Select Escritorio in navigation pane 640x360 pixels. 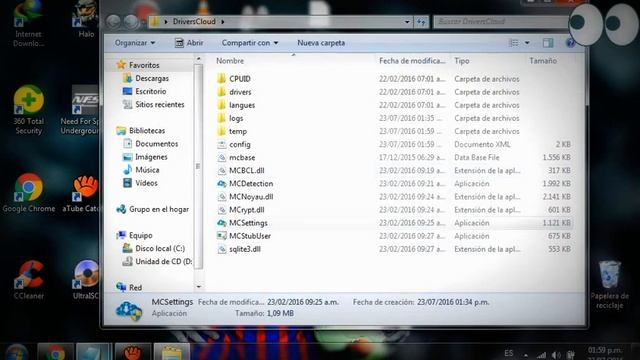click(144, 91)
